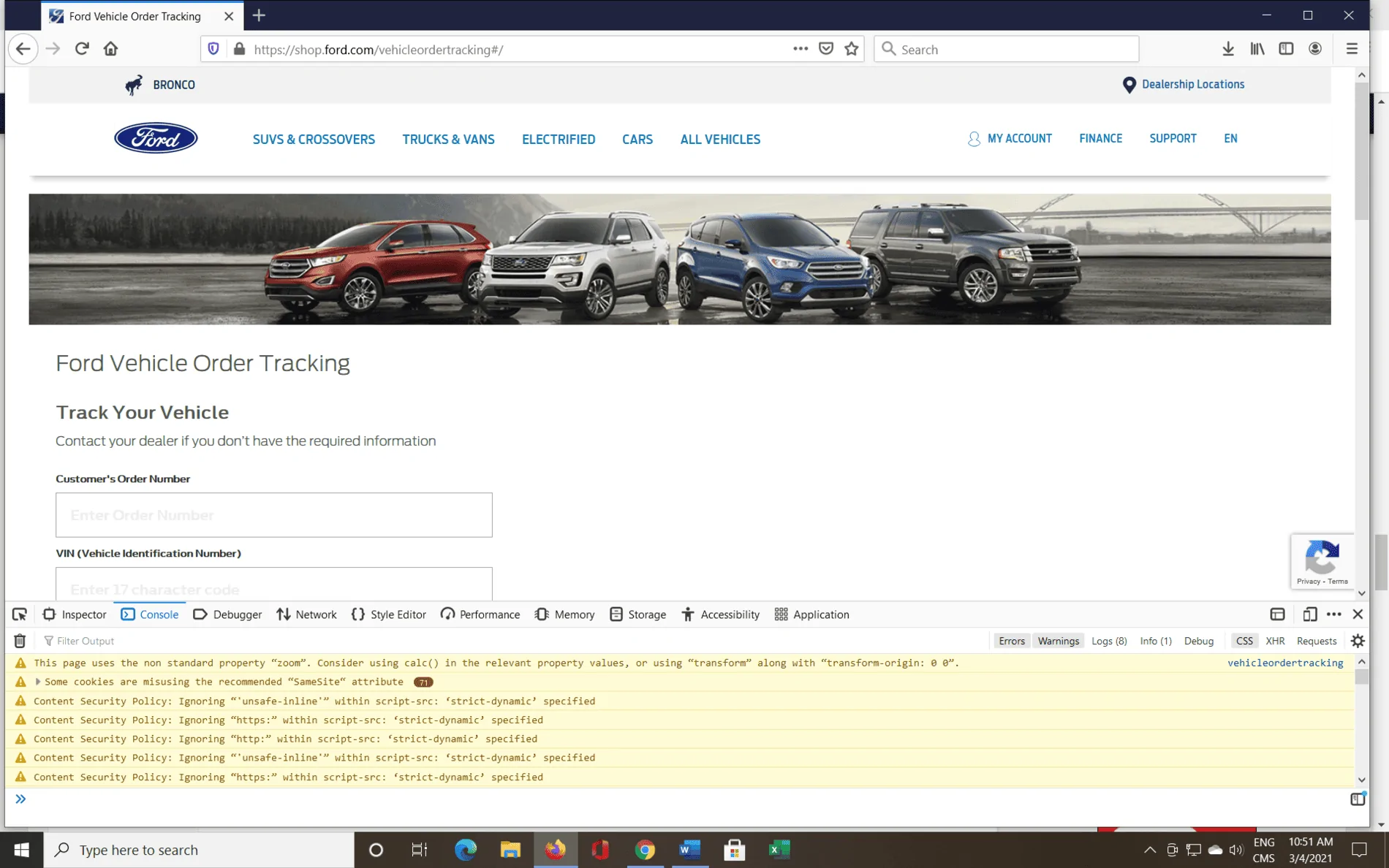Image resolution: width=1389 pixels, height=868 pixels.
Task: Switch to the Network DevTools tab
Action: click(x=307, y=614)
